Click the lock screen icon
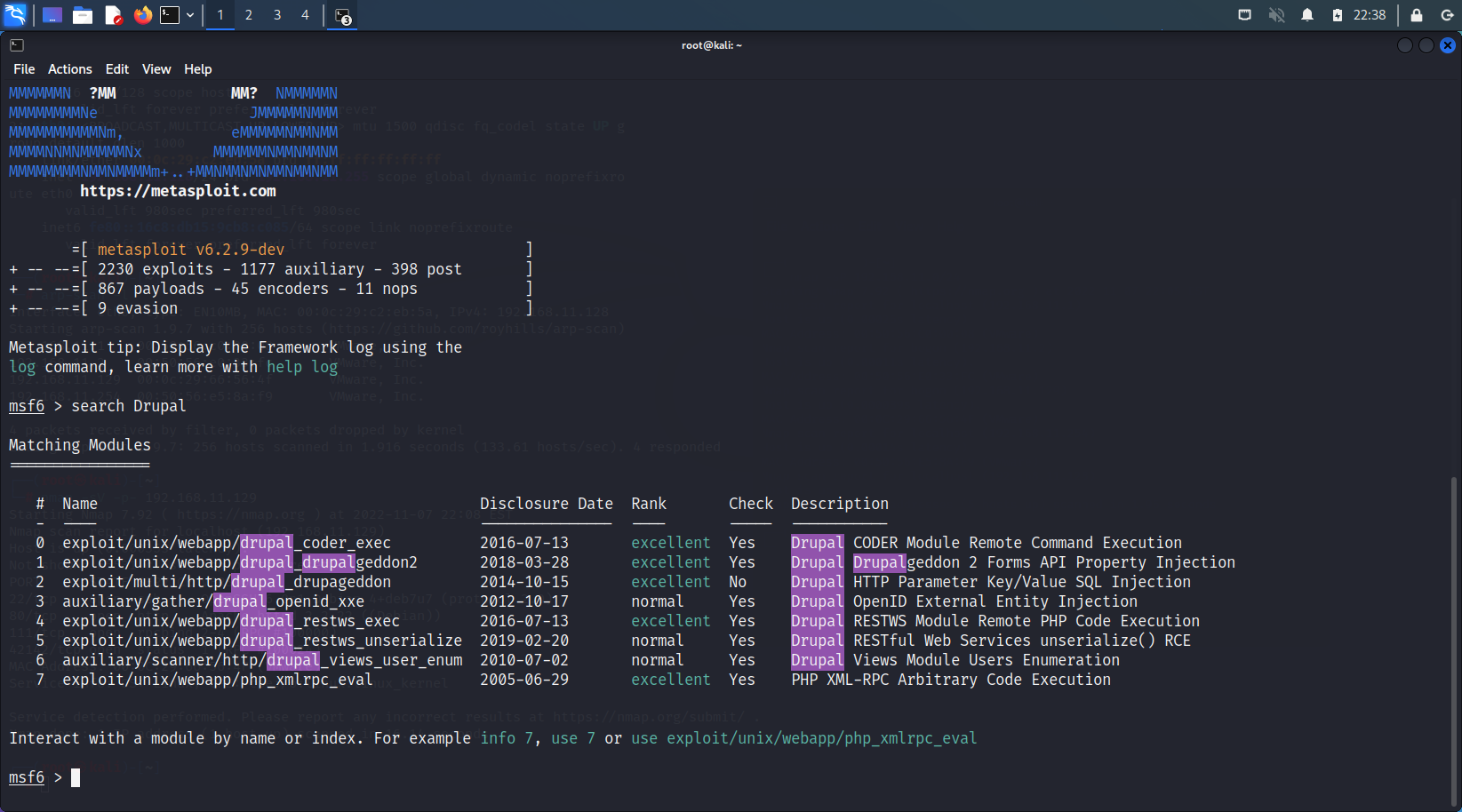 [x=1417, y=15]
